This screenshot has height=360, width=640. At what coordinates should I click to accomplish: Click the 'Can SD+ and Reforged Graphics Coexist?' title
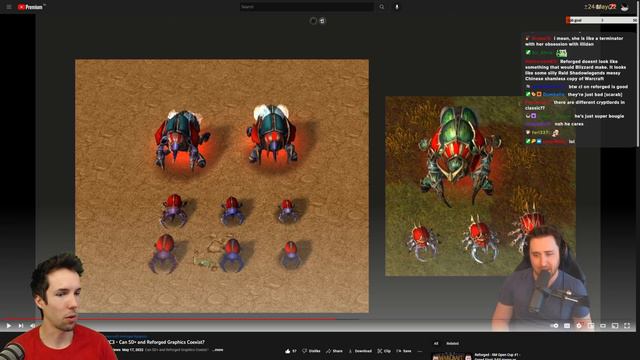click(156, 342)
